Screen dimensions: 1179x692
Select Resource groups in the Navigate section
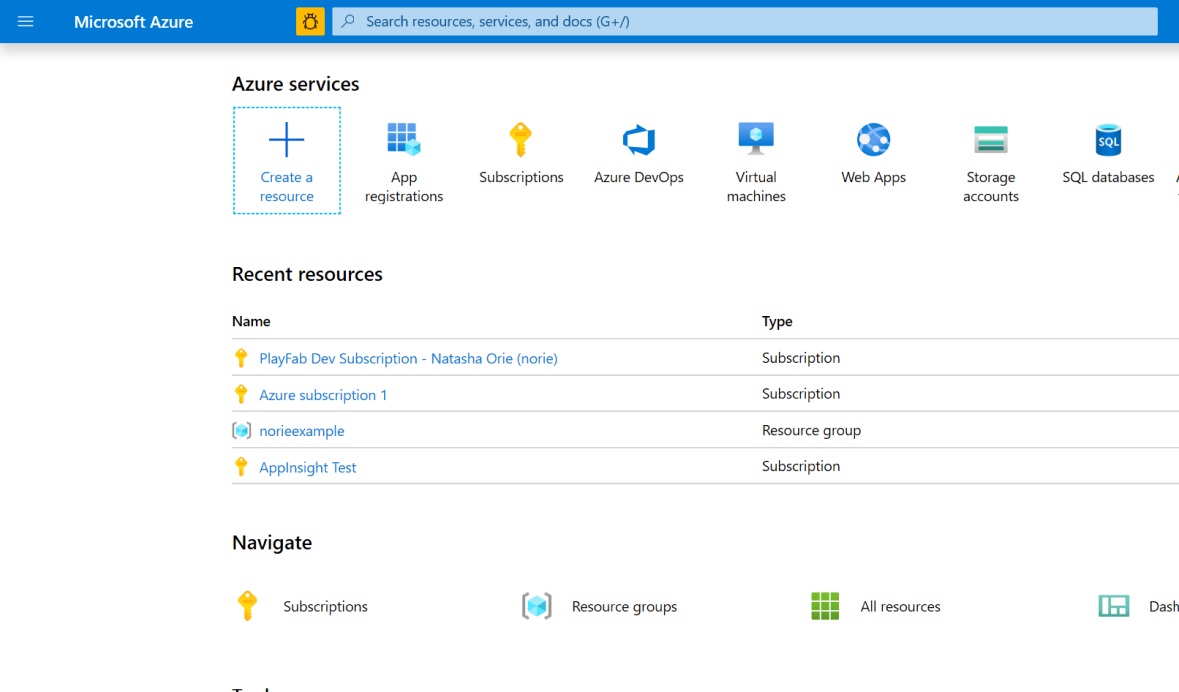(x=599, y=606)
